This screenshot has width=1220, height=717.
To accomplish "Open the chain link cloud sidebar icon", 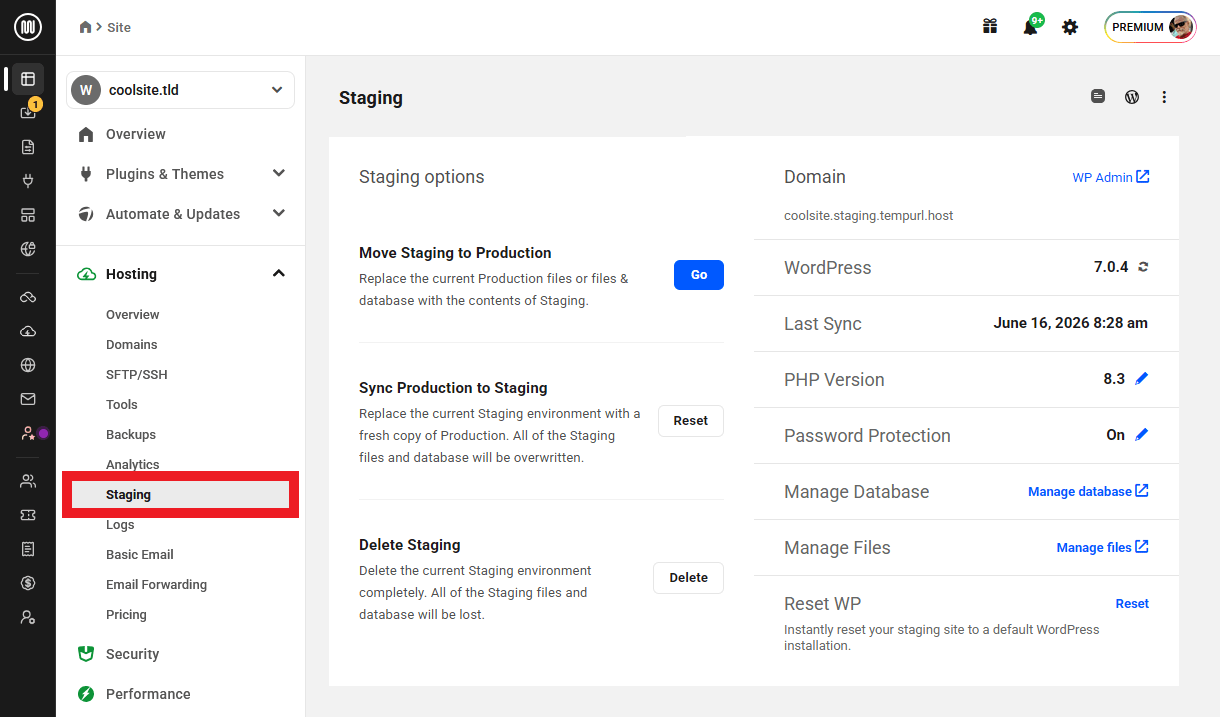I will pyautogui.click(x=28, y=297).
